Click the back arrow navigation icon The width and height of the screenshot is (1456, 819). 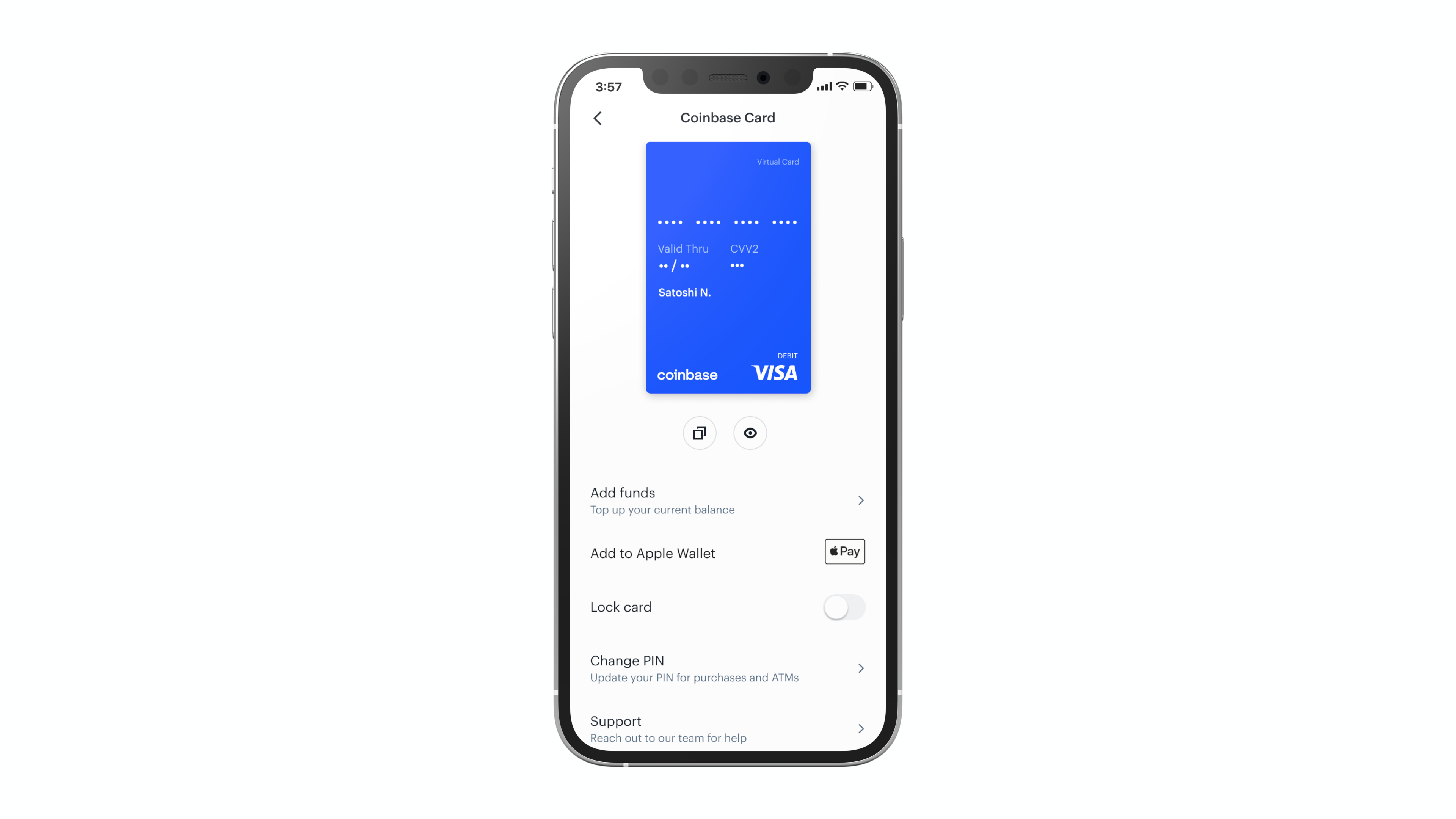(598, 117)
